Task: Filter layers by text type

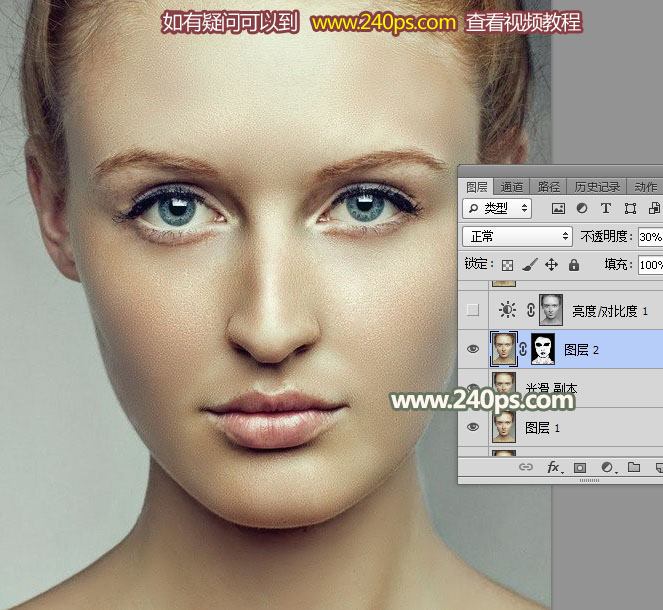Action: 606,208
